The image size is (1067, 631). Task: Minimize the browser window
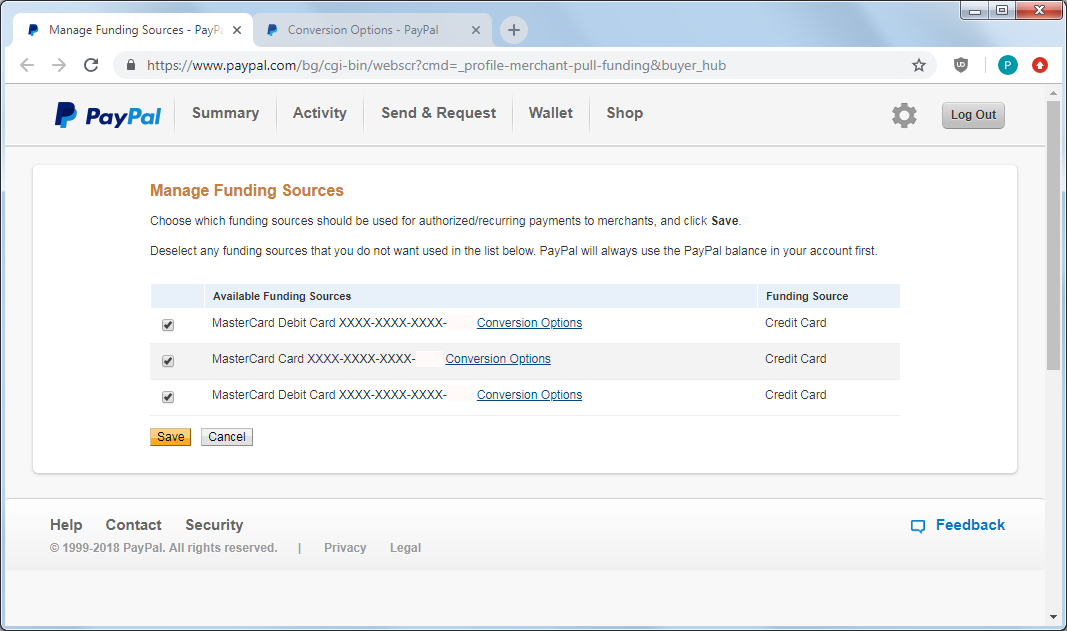point(974,10)
